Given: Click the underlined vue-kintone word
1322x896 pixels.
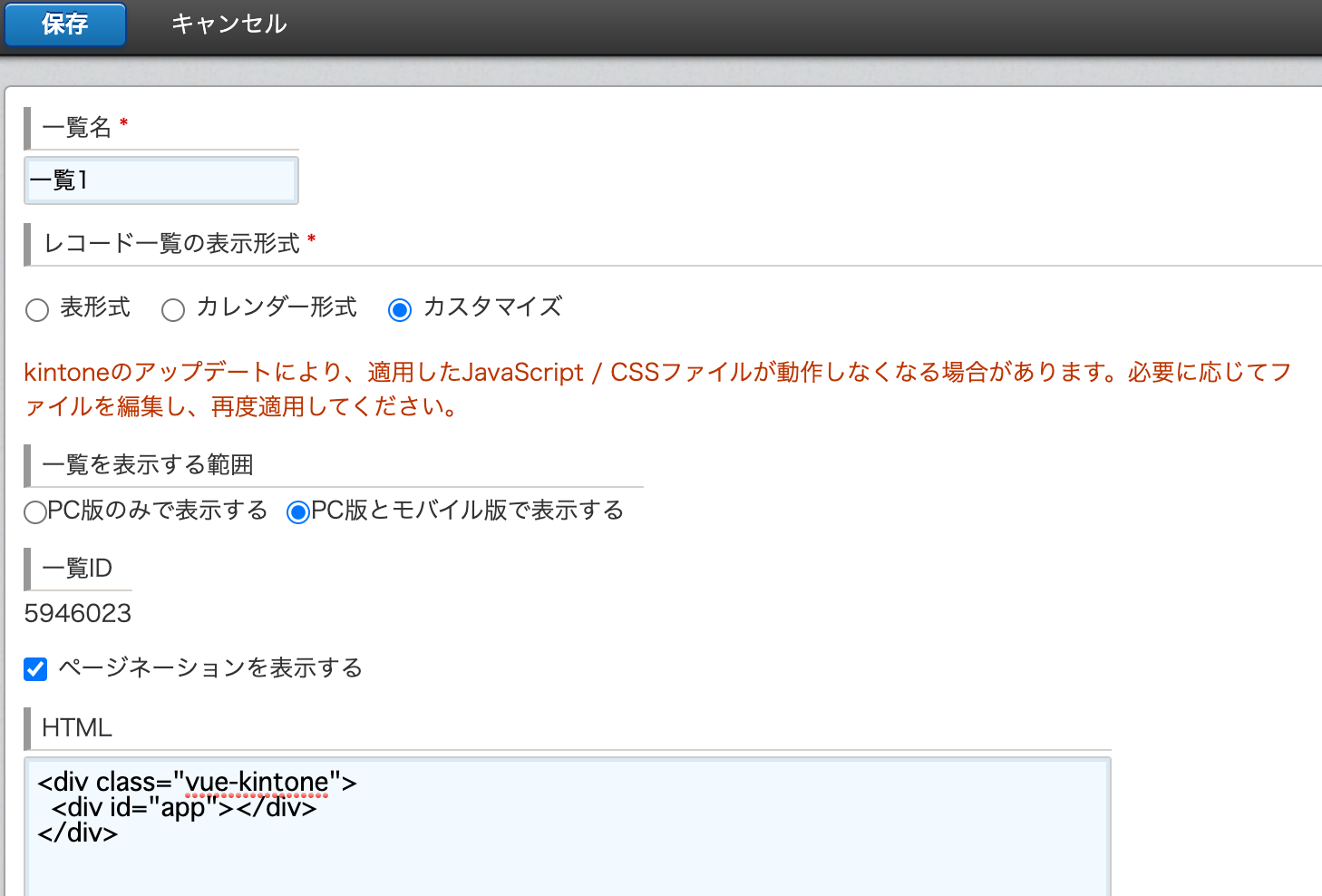Looking at the screenshot, I should click(x=257, y=782).
